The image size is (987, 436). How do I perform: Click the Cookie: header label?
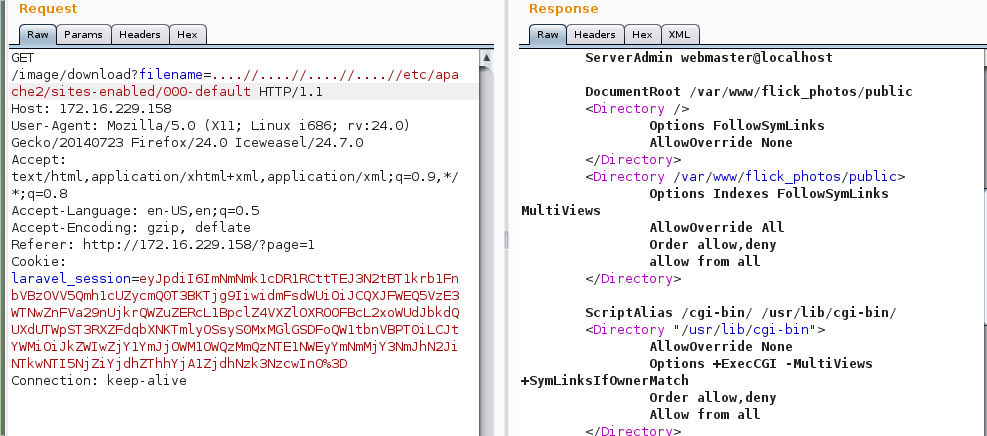[38, 262]
